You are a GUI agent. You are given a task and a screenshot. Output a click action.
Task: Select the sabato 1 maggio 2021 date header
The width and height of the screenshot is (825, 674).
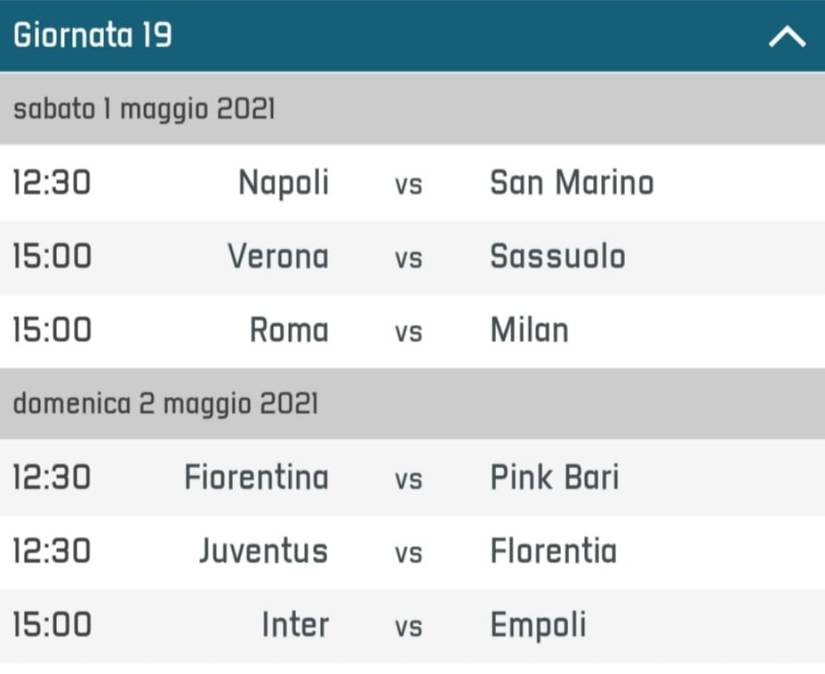143,108
